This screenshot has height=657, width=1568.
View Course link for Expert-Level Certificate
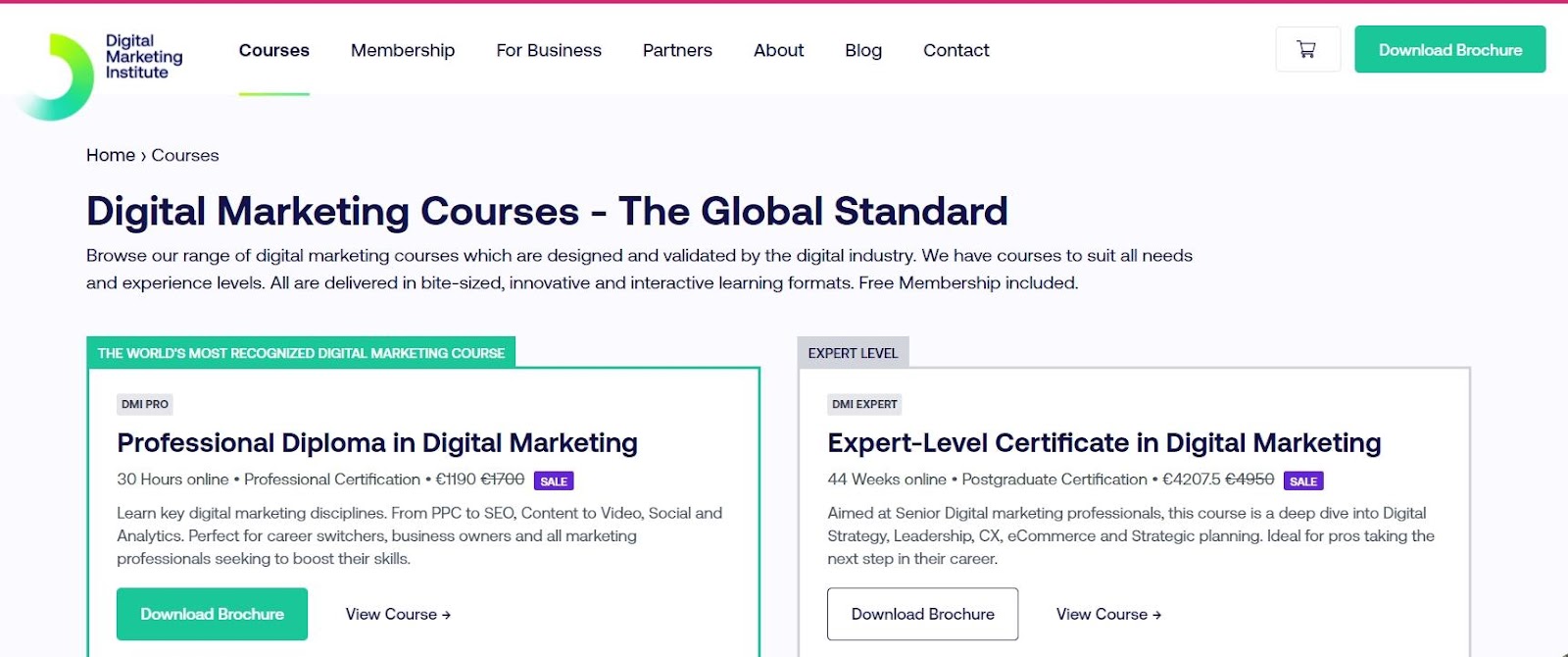point(1108,614)
